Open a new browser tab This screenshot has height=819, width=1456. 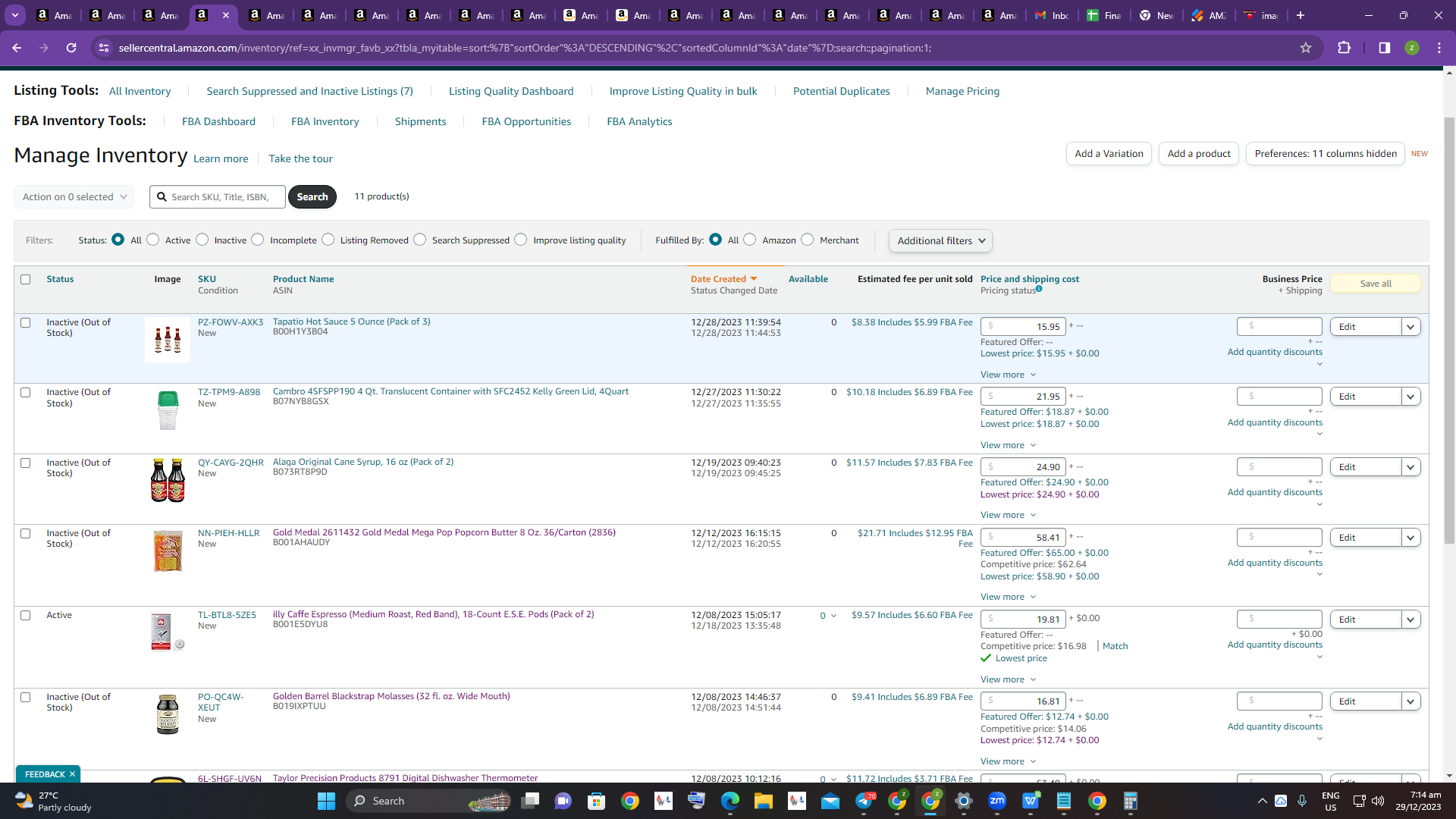[1301, 15]
